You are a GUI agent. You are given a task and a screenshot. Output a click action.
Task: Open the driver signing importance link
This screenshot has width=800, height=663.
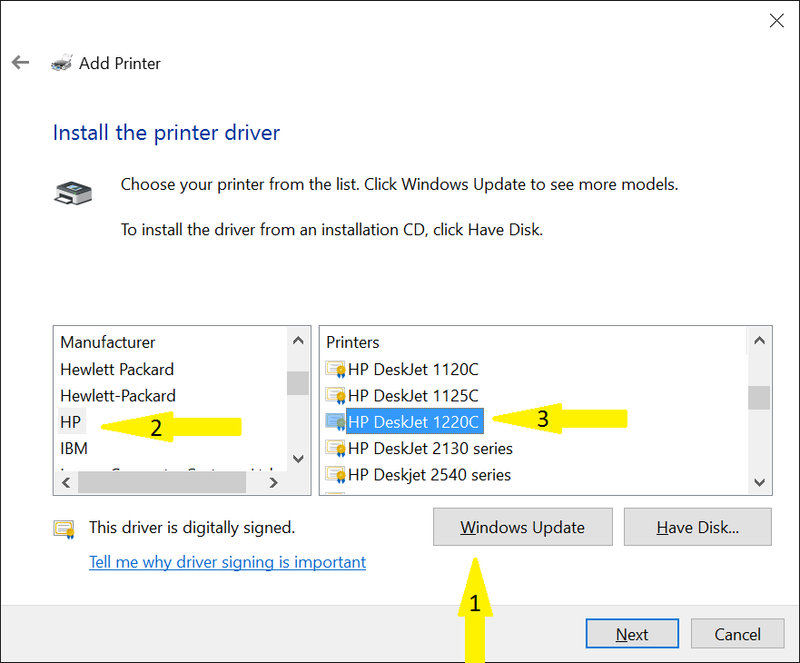point(228,562)
